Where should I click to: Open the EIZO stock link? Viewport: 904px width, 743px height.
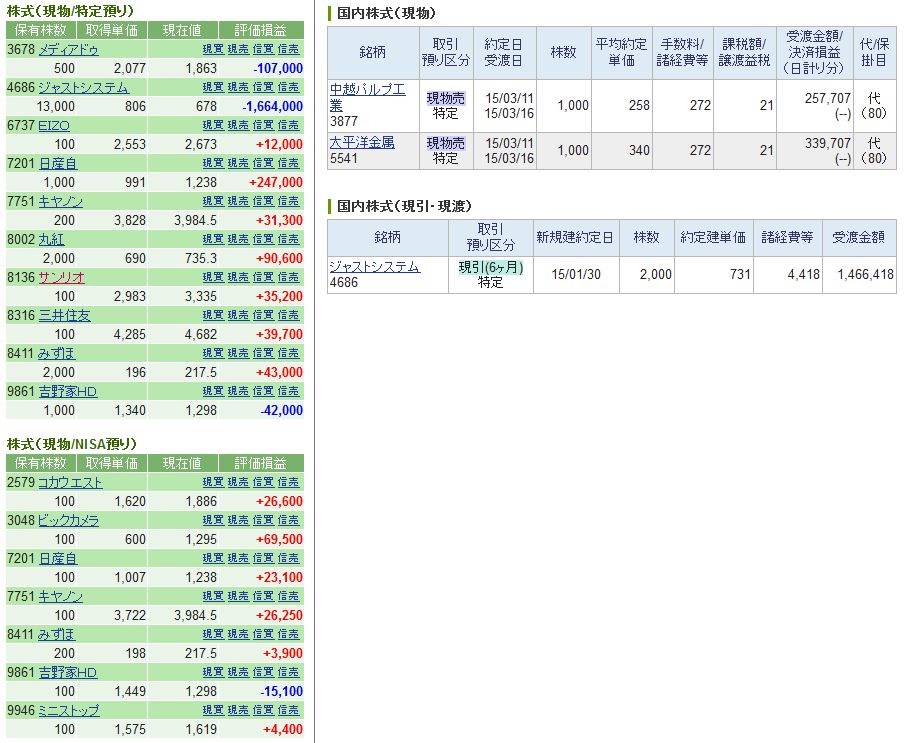pyautogui.click(x=54, y=125)
